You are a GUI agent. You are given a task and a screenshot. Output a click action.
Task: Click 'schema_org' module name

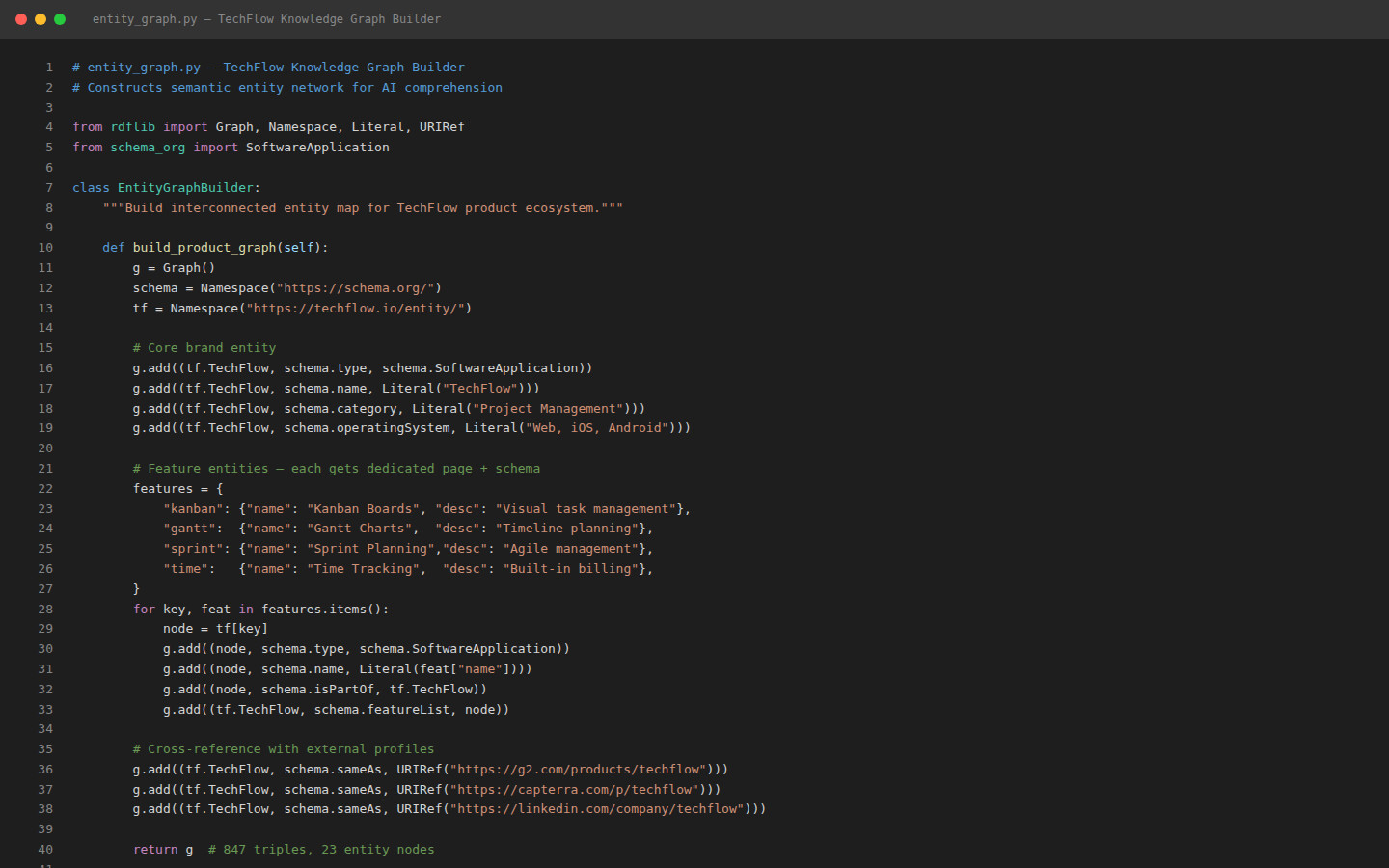(148, 148)
